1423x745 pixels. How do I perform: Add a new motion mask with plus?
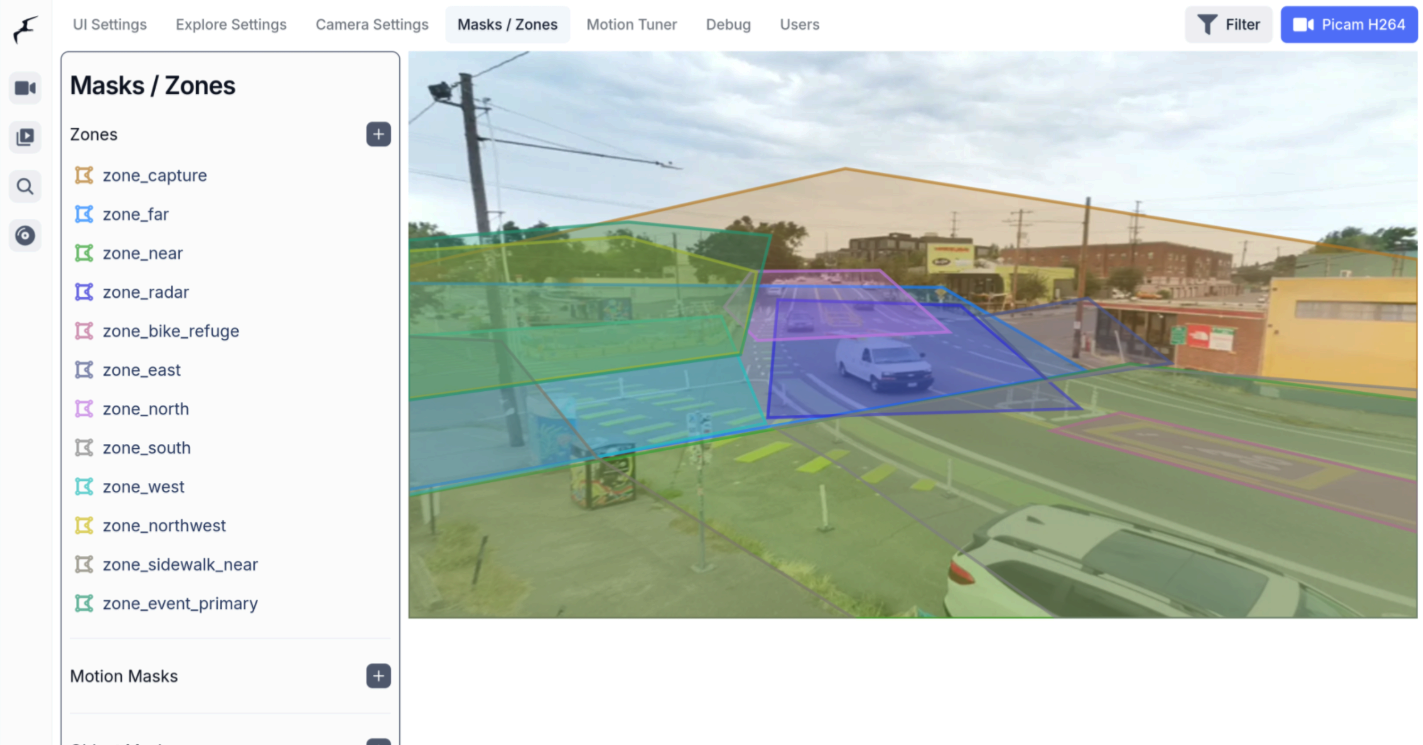pyautogui.click(x=378, y=676)
